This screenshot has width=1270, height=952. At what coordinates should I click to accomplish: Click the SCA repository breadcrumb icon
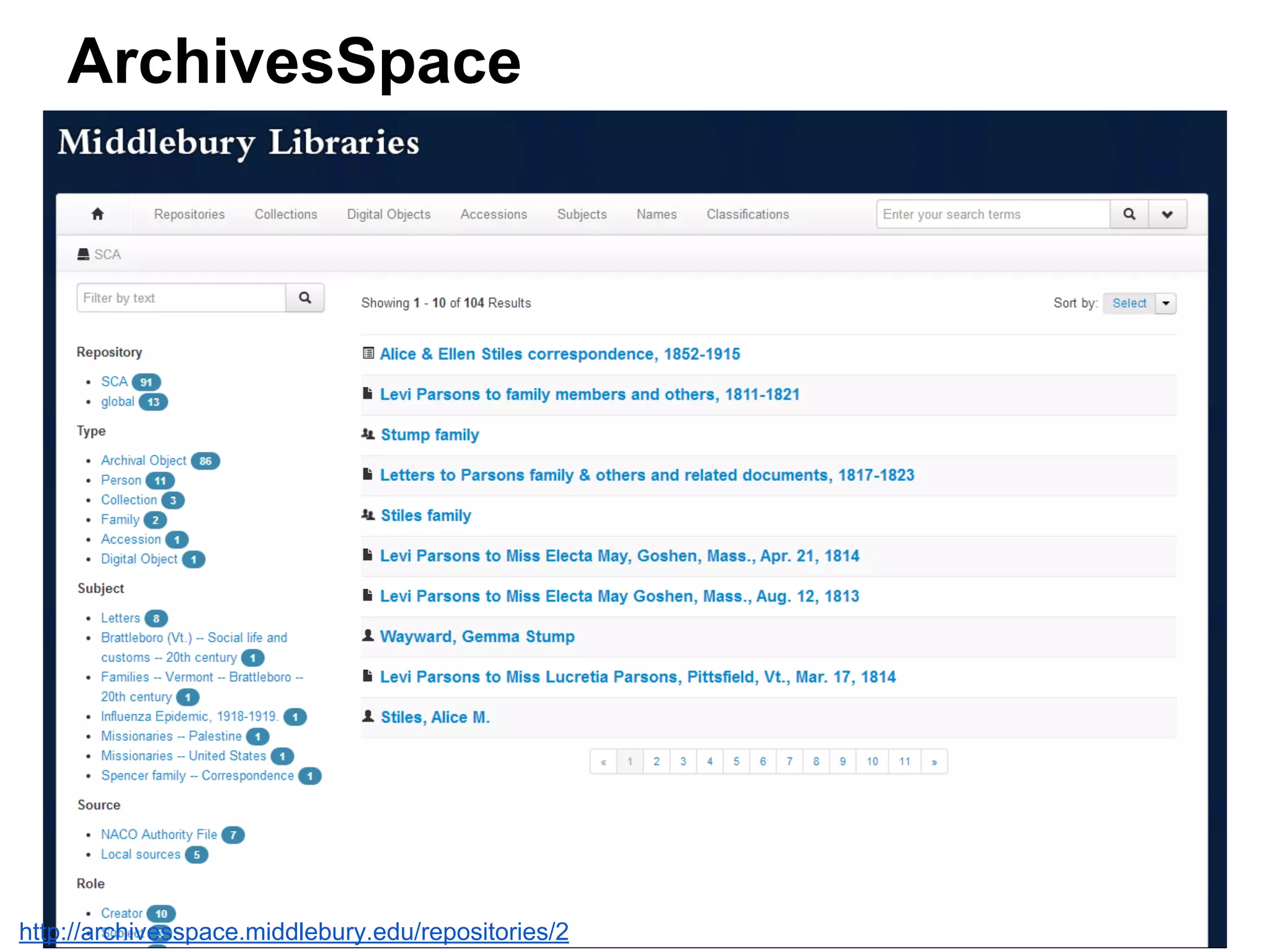(83, 254)
